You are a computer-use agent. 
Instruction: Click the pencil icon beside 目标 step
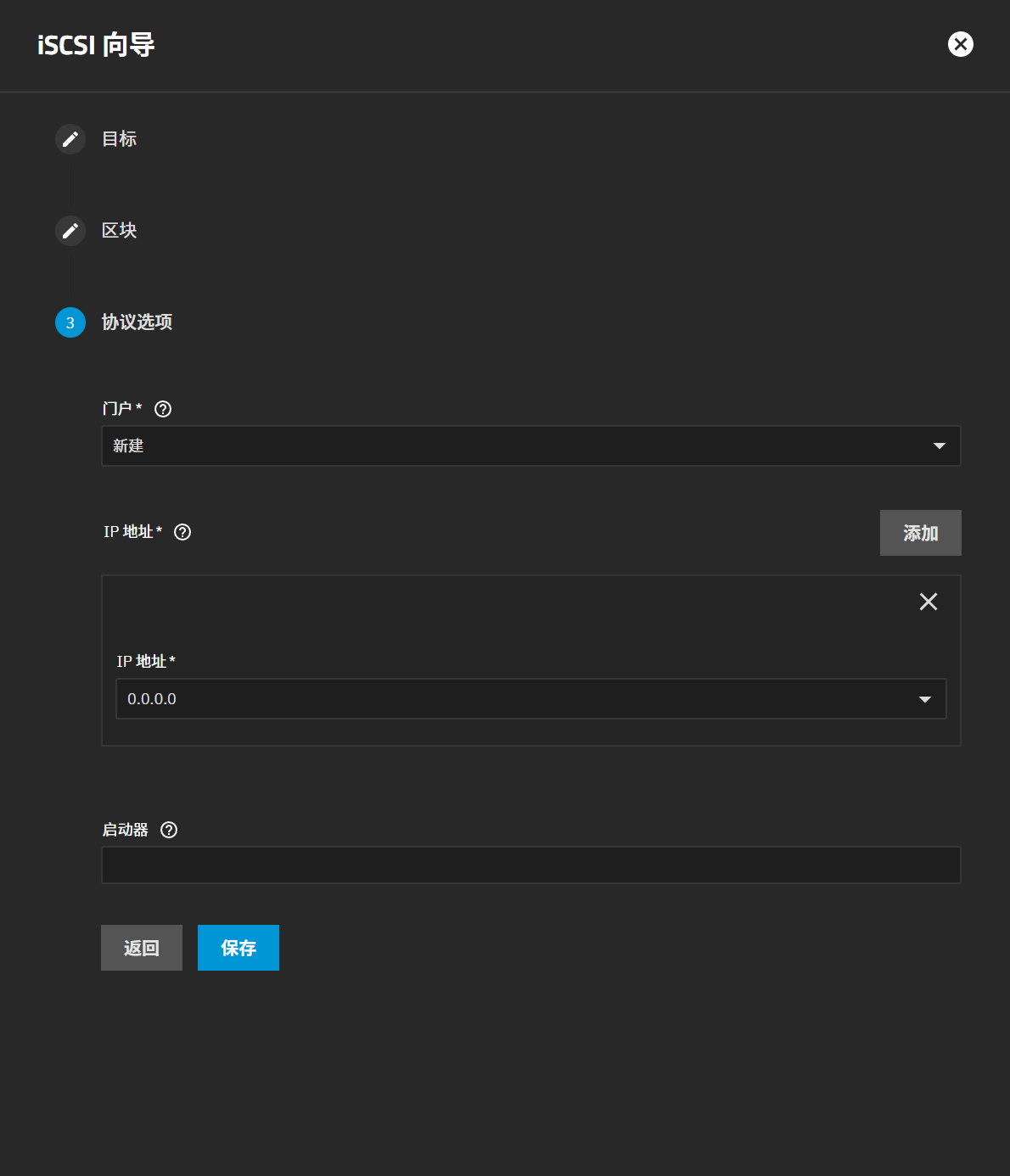click(x=70, y=139)
